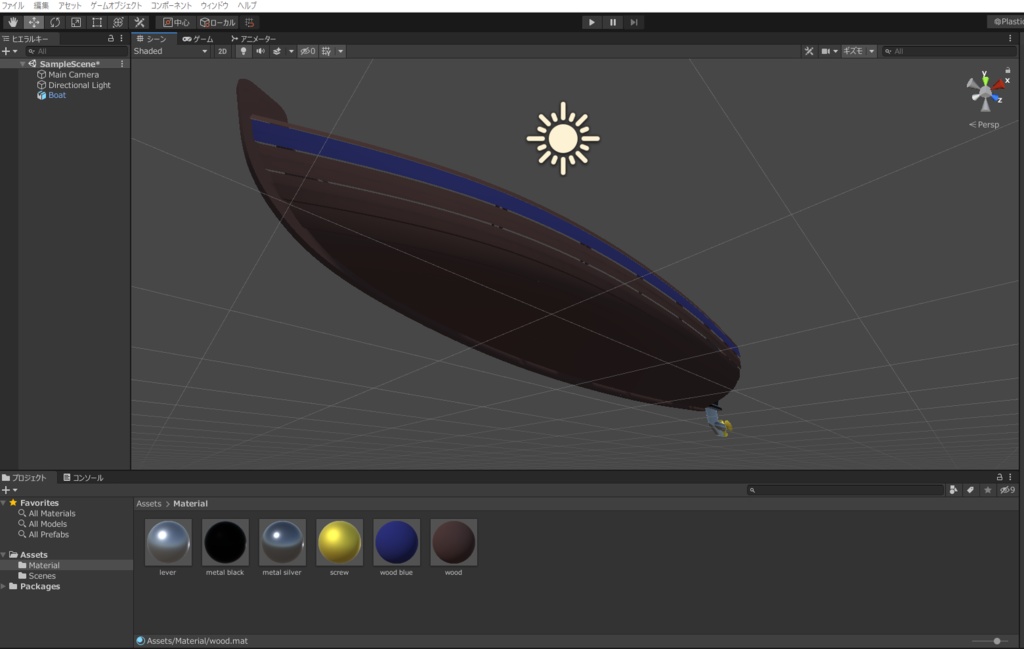The image size is (1024, 649).
Task: Open the ウィンドウ menu
Action: [214, 5]
